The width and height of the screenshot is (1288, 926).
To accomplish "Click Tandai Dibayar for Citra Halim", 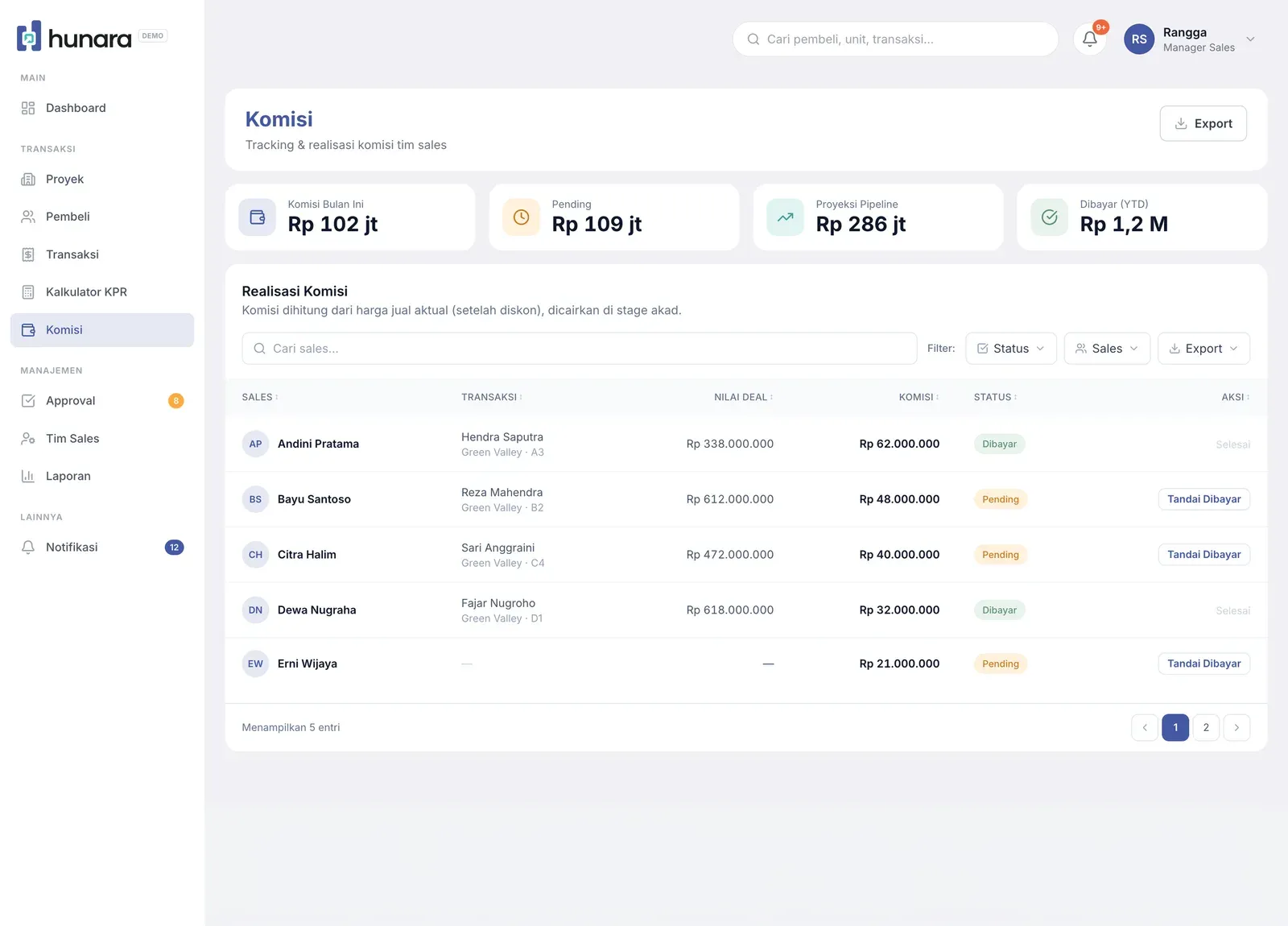I will click(1203, 555).
